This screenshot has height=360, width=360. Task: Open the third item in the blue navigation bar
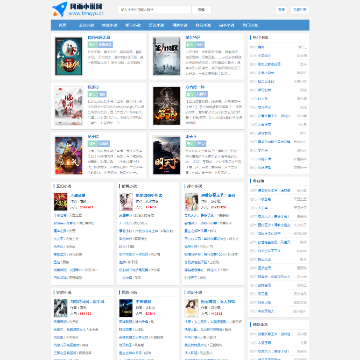[x=109, y=25]
